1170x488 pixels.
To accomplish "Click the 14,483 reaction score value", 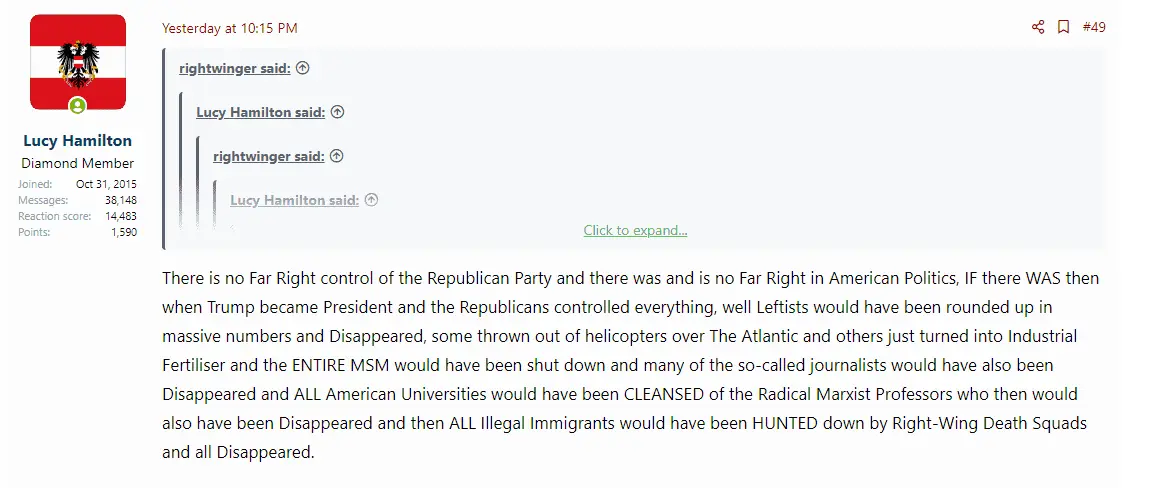I will click(120, 216).
